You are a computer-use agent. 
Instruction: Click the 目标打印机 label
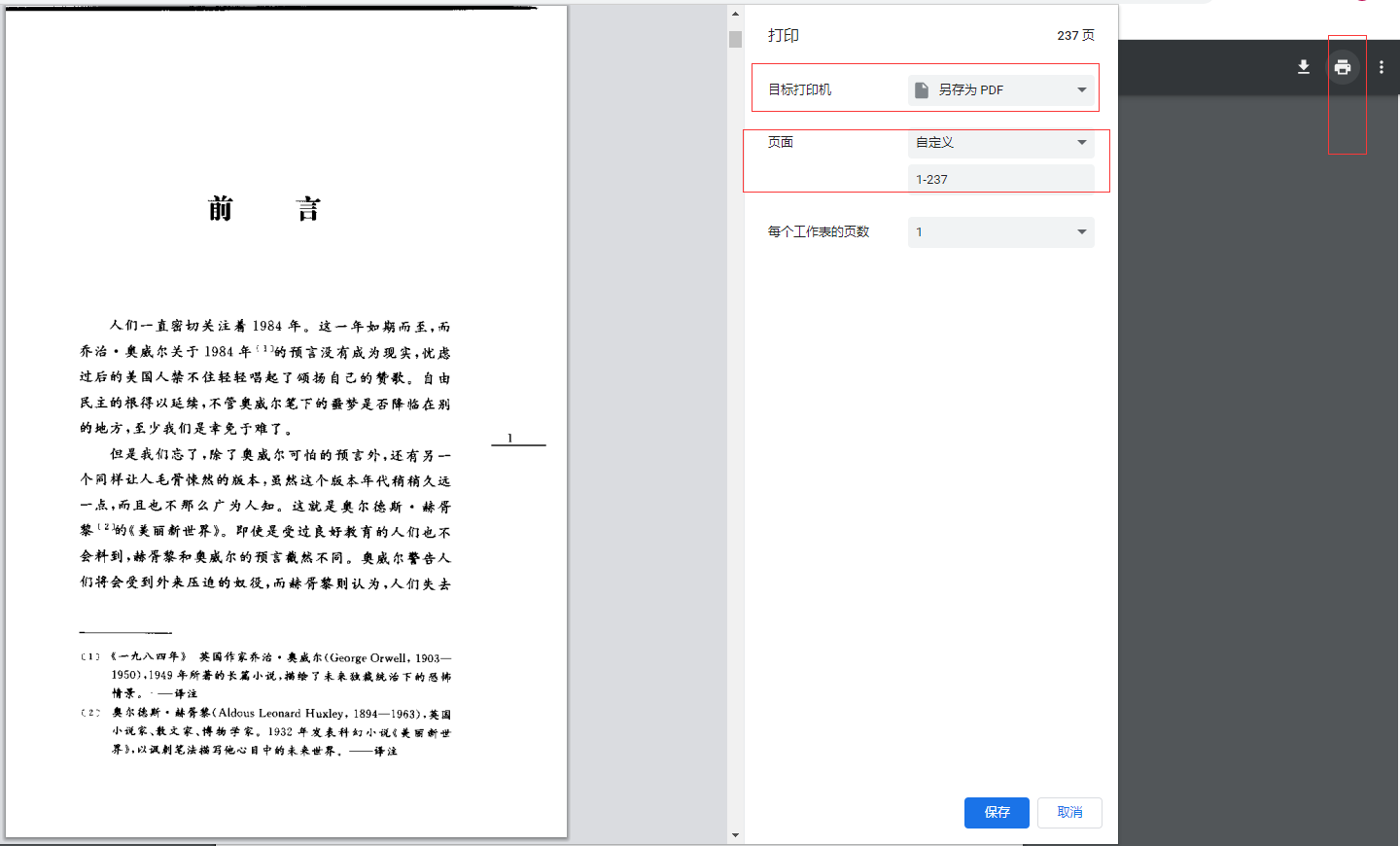point(800,89)
